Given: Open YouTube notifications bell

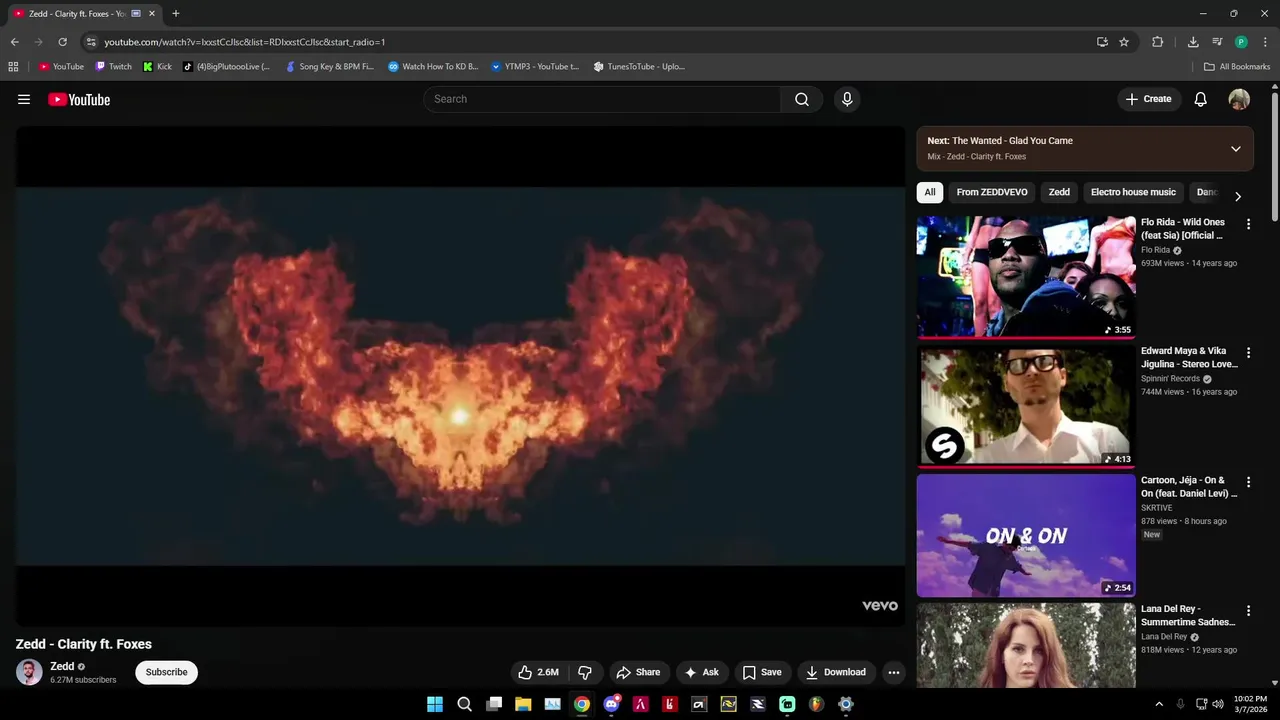Looking at the screenshot, I should [x=1201, y=99].
